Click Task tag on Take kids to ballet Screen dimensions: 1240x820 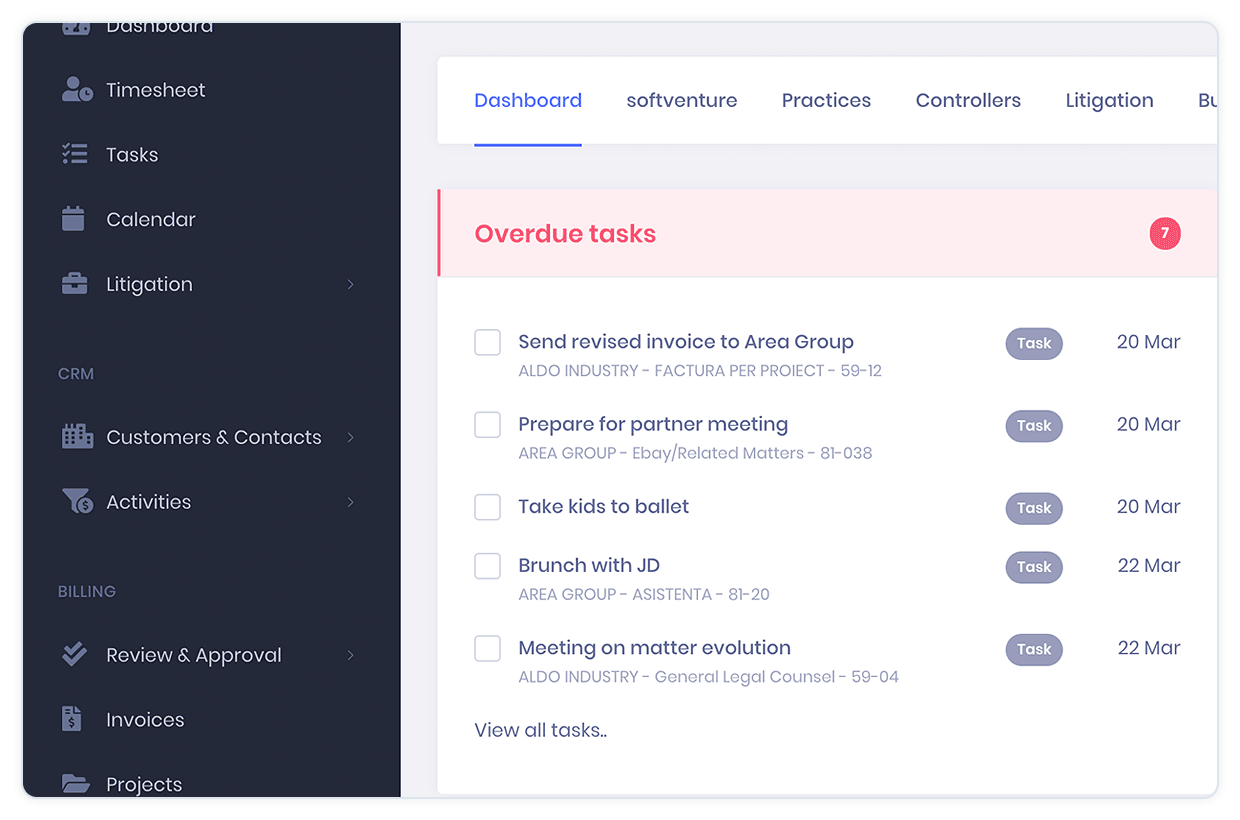point(1034,508)
